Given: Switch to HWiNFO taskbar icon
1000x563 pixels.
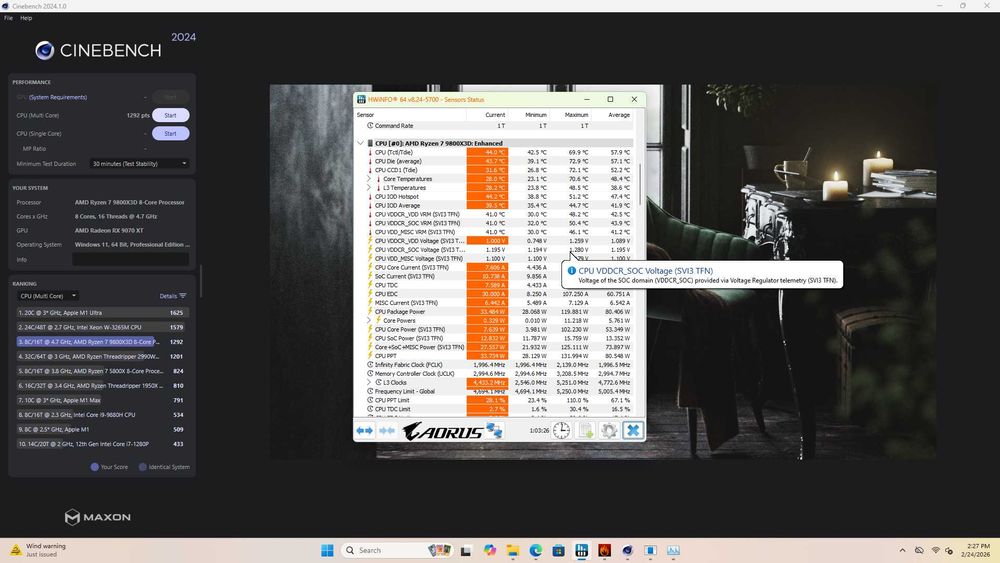Looking at the screenshot, I should tap(582, 550).
